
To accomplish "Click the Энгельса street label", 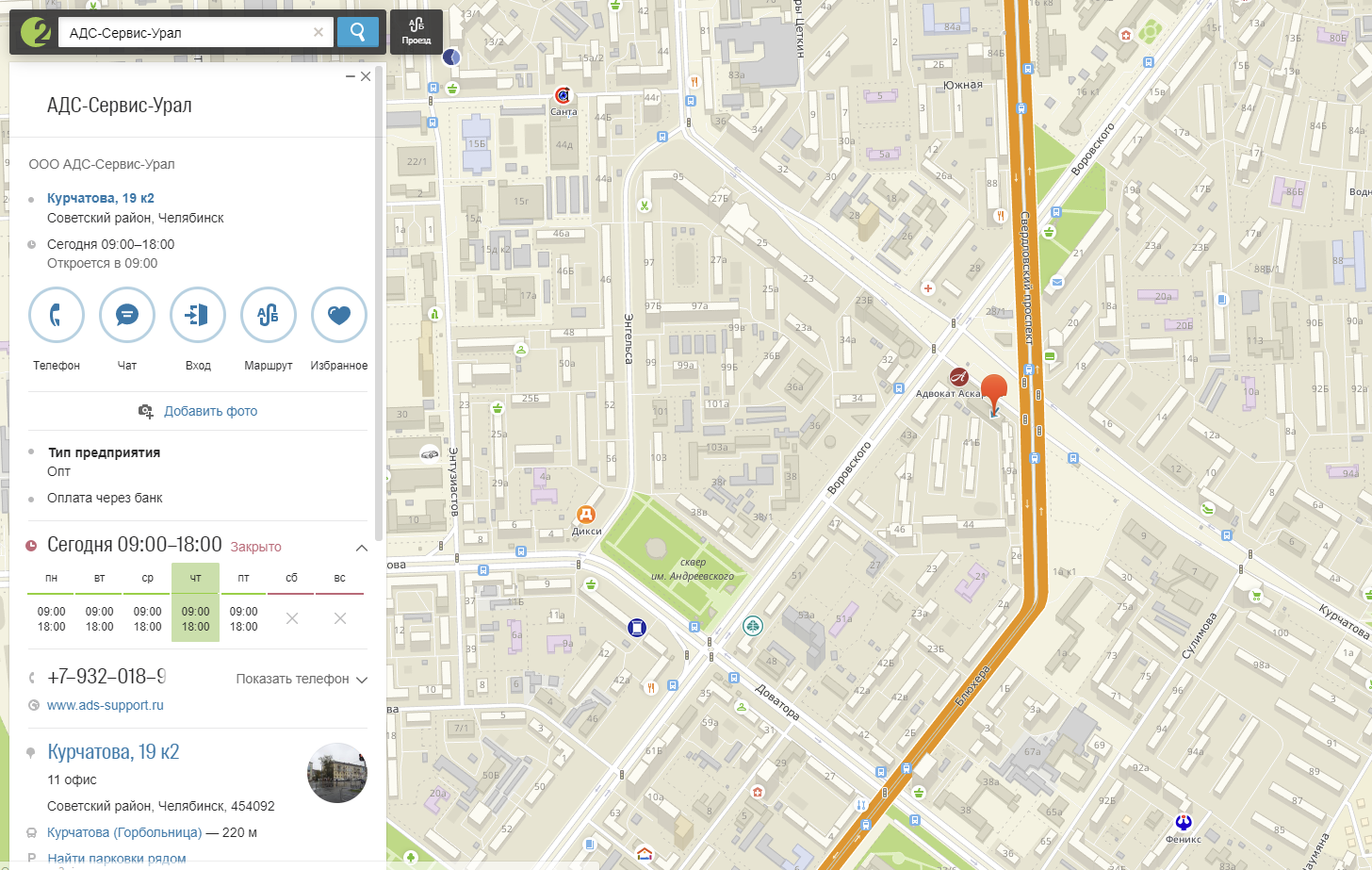I will point(628,338).
